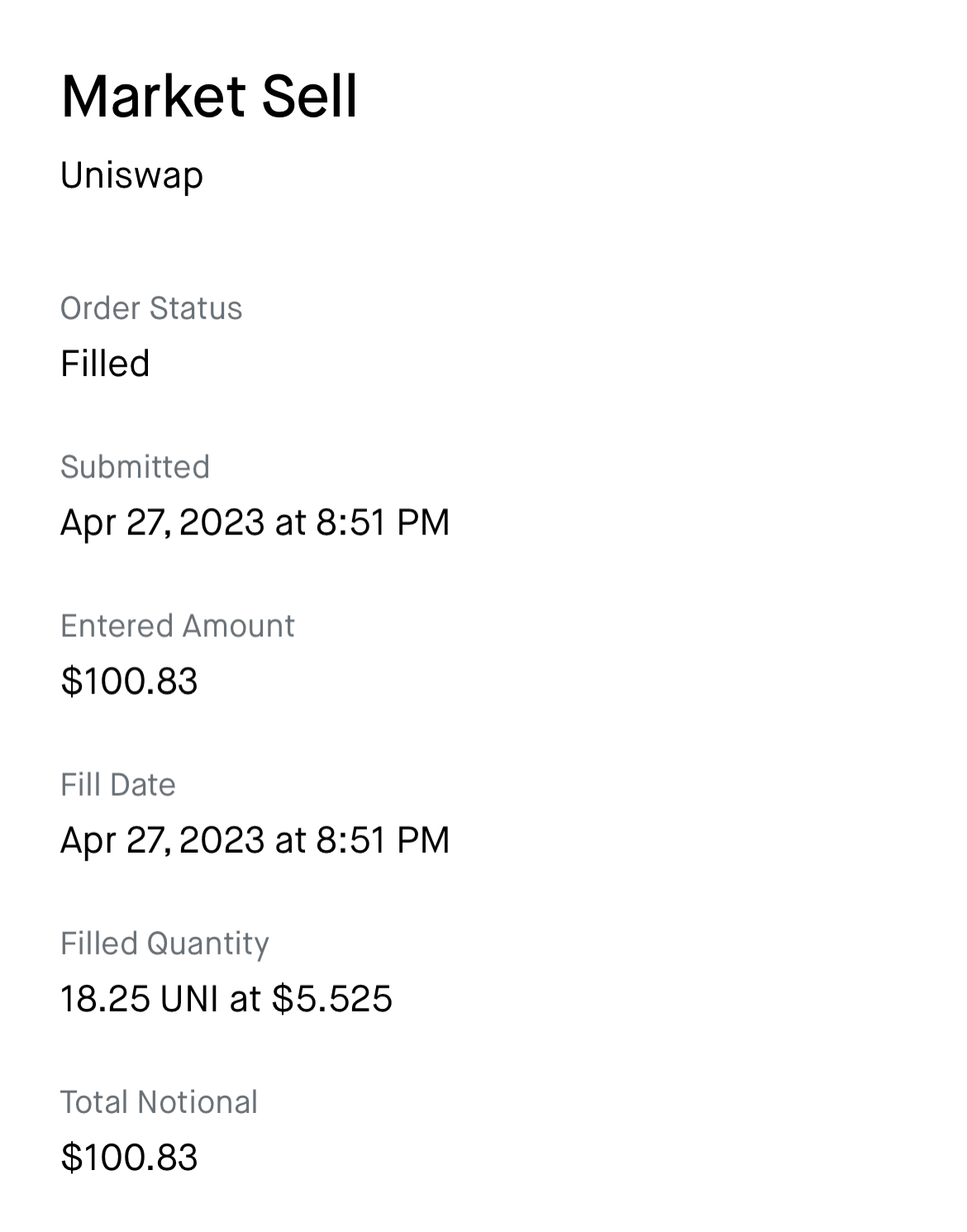Select the $100.83 value under Total Notional
This screenshot has width=967, height=1232.
129,1157
